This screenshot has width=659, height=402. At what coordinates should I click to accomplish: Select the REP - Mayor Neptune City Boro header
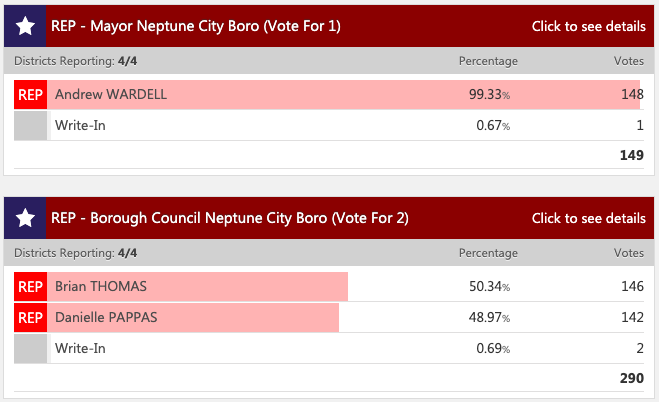click(196, 26)
